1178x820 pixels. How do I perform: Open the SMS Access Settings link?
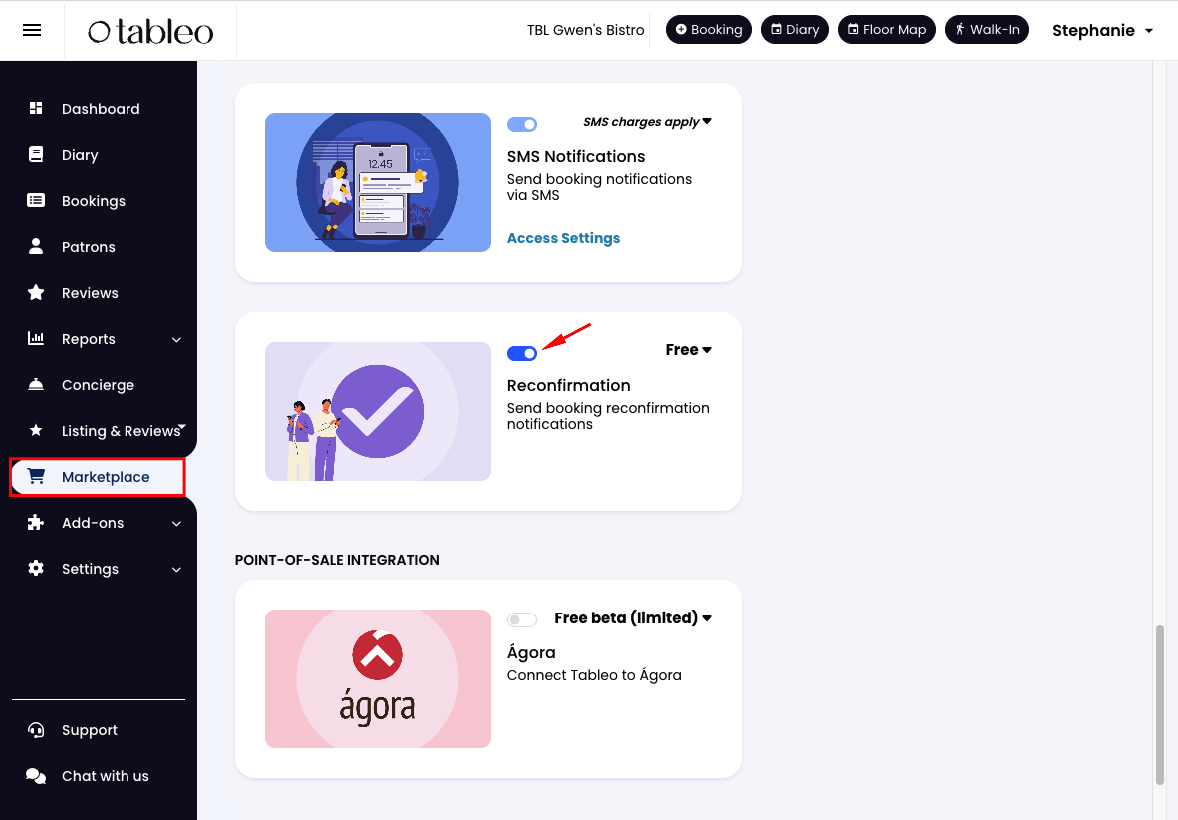pyautogui.click(x=563, y=238)
